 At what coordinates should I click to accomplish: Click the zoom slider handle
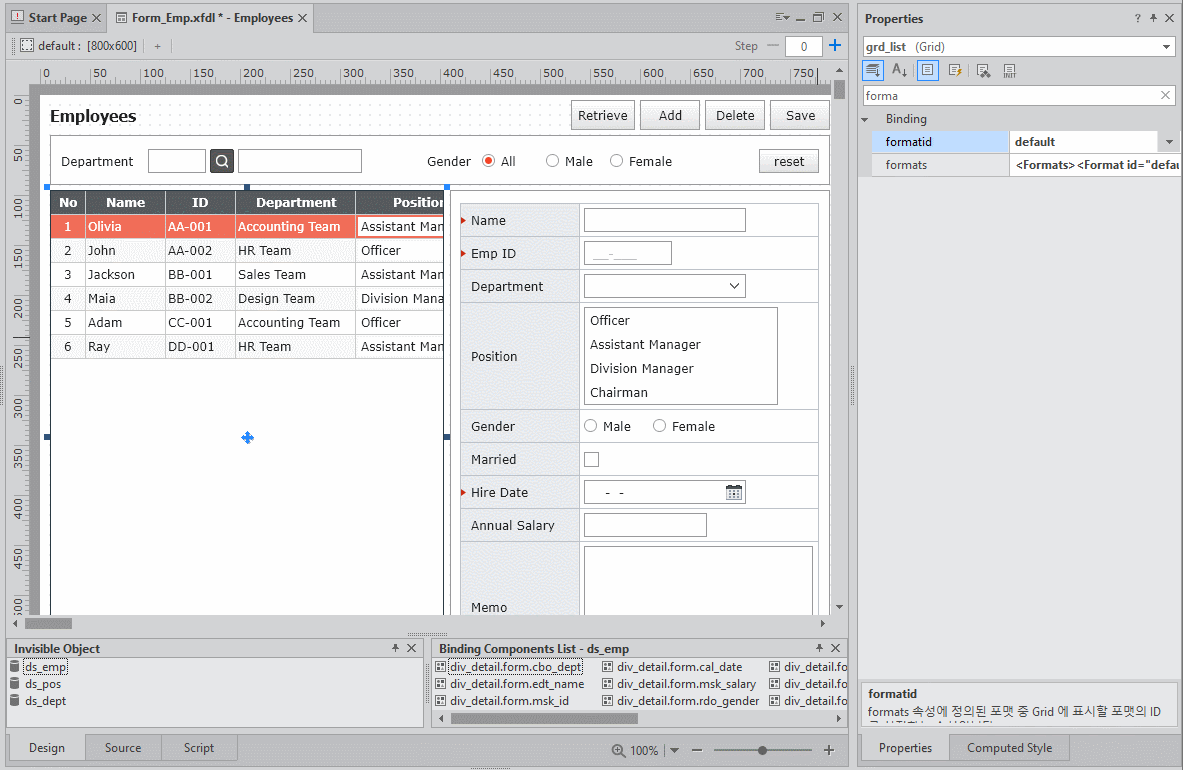[763, 750]
